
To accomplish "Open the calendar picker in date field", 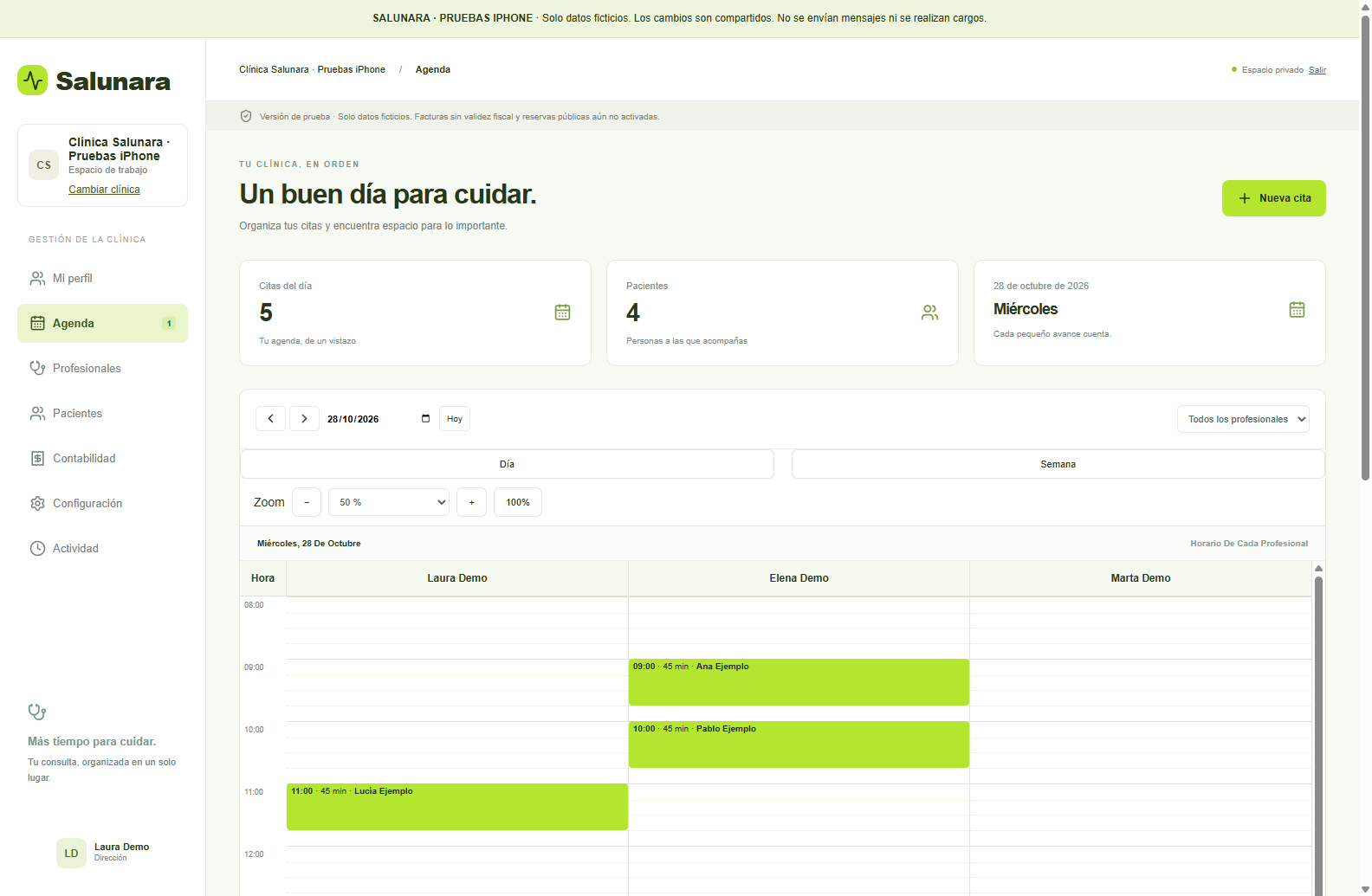I will point(425,419).
